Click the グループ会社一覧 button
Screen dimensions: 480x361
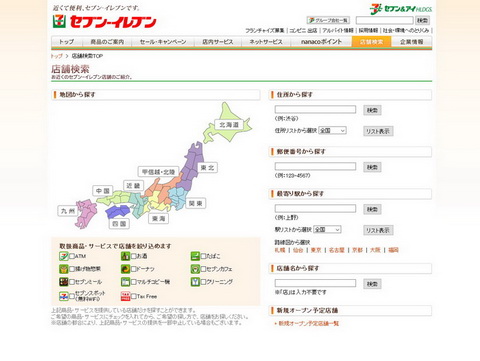[x=328, y=20]
